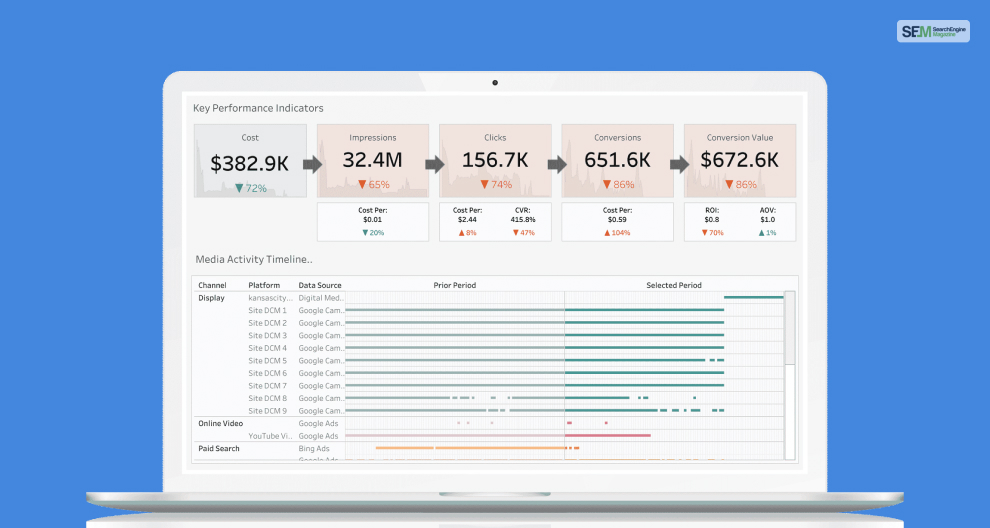990x528 pixels.
Task: Click the Digital Med.. data source
Action: click(321, 298)
